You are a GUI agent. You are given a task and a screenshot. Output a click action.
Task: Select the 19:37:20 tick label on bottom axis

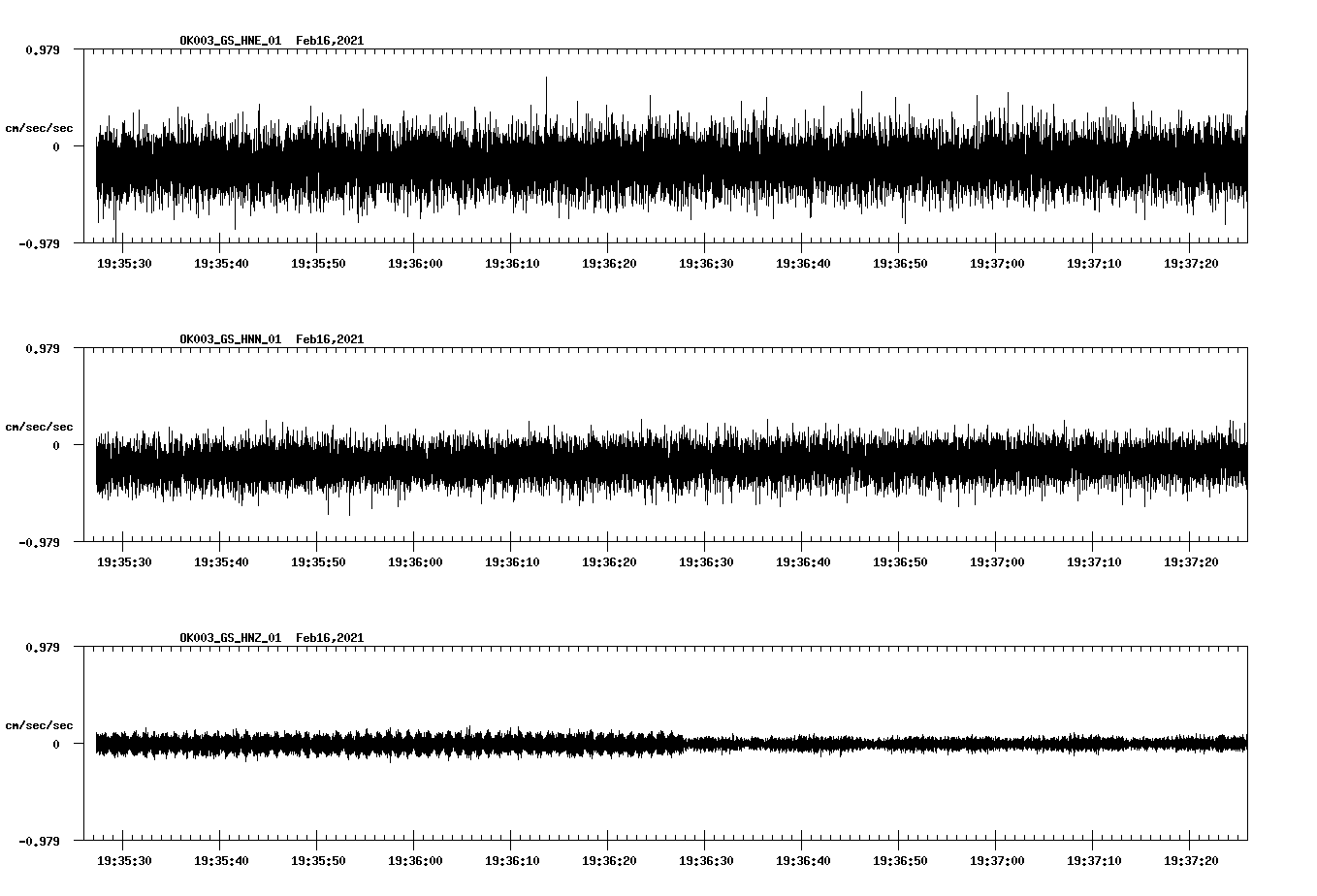(x=1193, y=858)
